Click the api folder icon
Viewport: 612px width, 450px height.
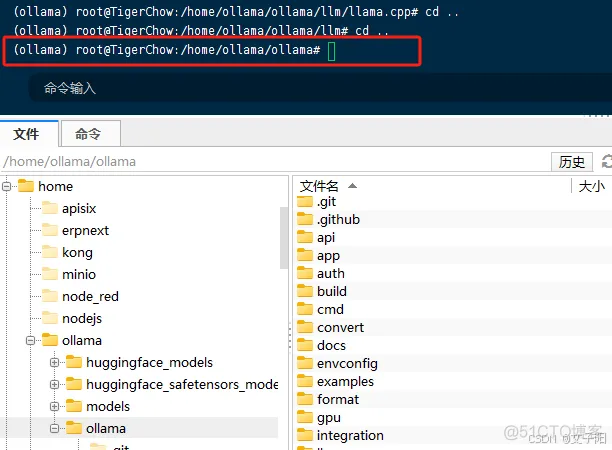(x=305, y=237)
